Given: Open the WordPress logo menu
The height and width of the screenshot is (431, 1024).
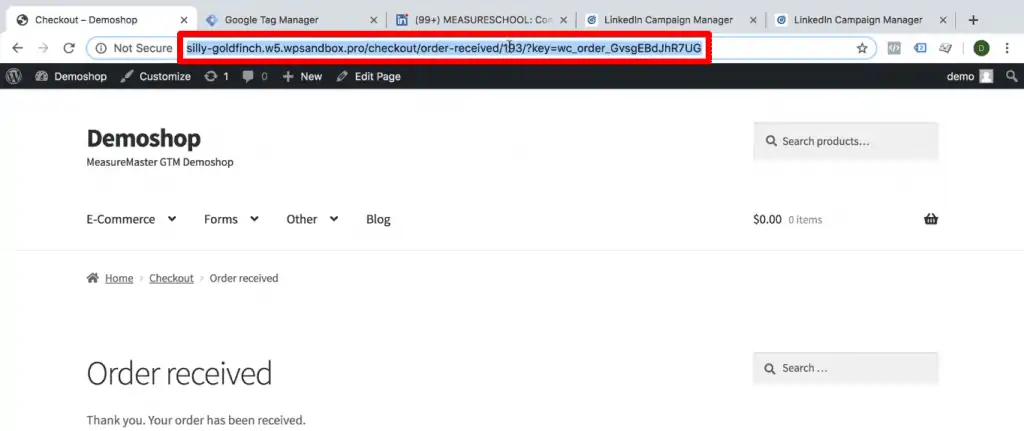Looking at the screenshot, I should (14, 76).
